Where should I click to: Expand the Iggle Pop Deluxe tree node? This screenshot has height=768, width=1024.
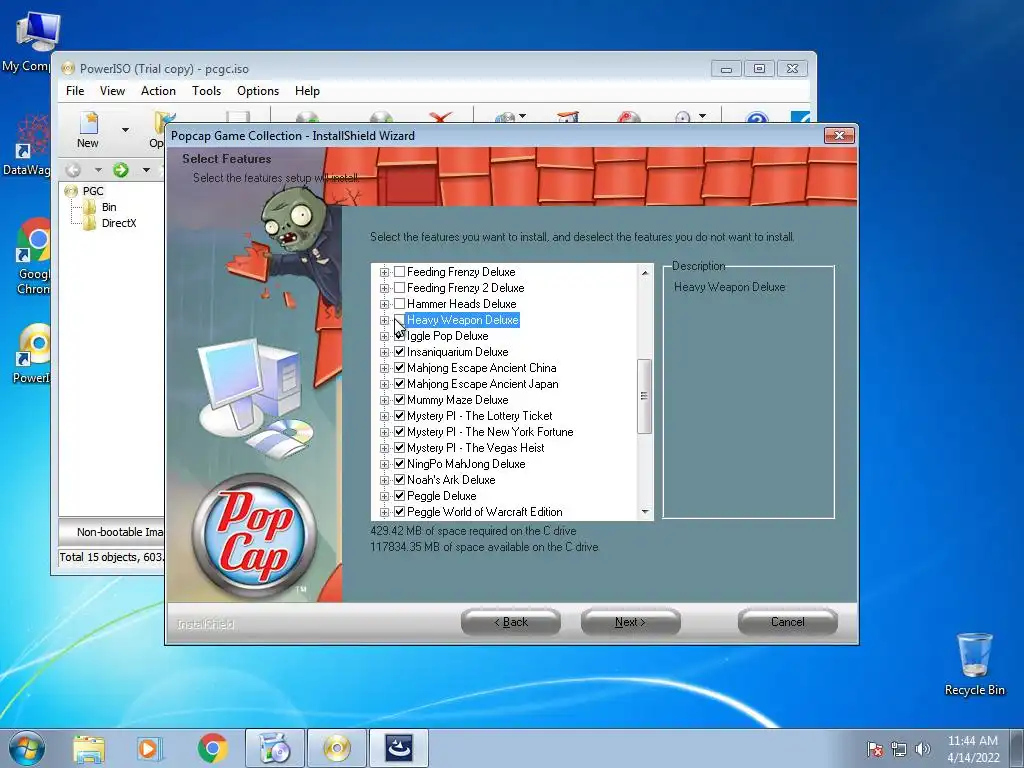point(384,336)
